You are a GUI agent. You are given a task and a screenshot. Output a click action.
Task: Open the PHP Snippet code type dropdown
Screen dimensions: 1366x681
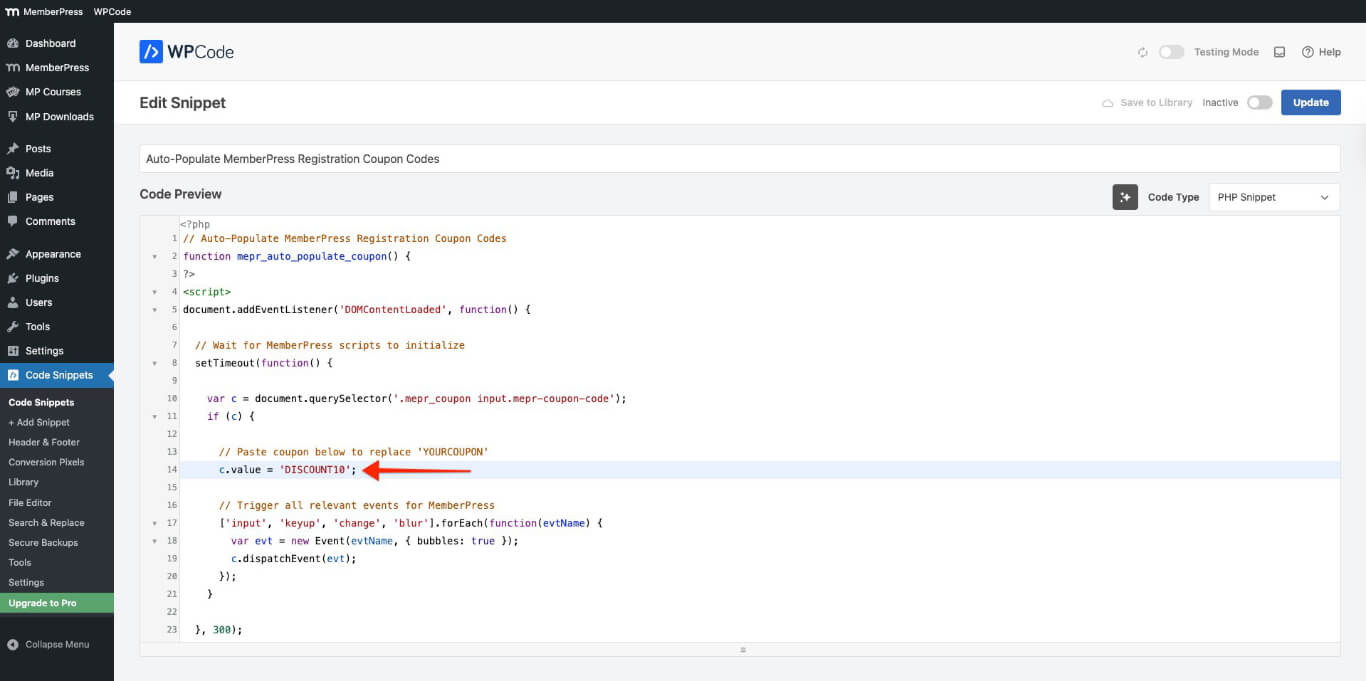[x=1273, y=197]
